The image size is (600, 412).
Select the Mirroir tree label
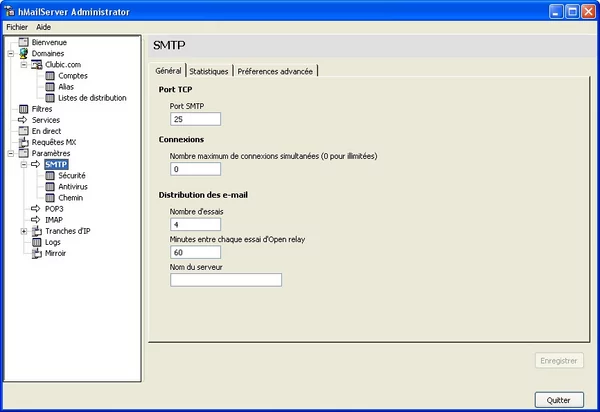tap(55, 253)
